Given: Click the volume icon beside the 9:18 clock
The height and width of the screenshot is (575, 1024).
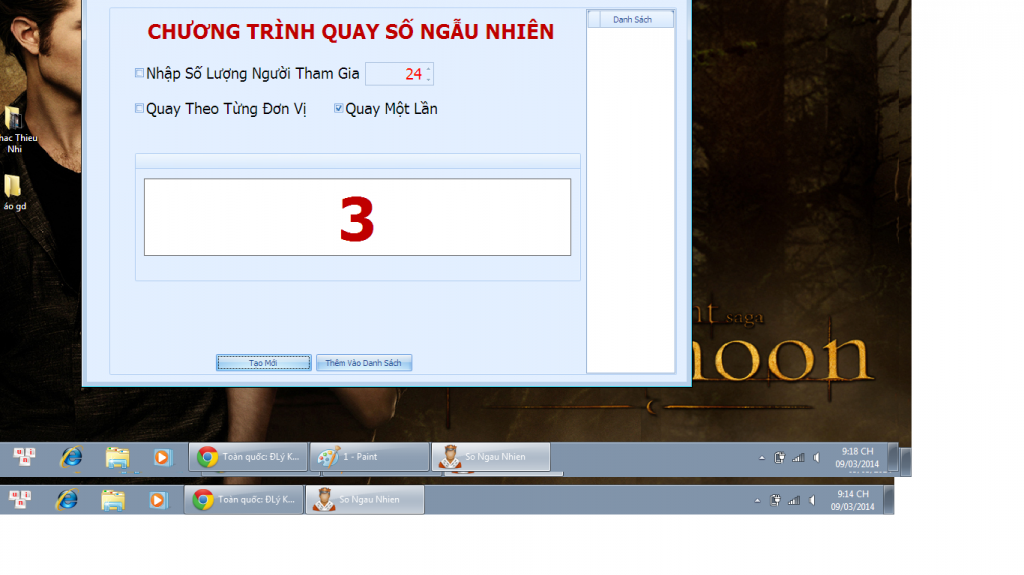Looking at the screenshot, I should pyautogui.click(x=817, y=457).
